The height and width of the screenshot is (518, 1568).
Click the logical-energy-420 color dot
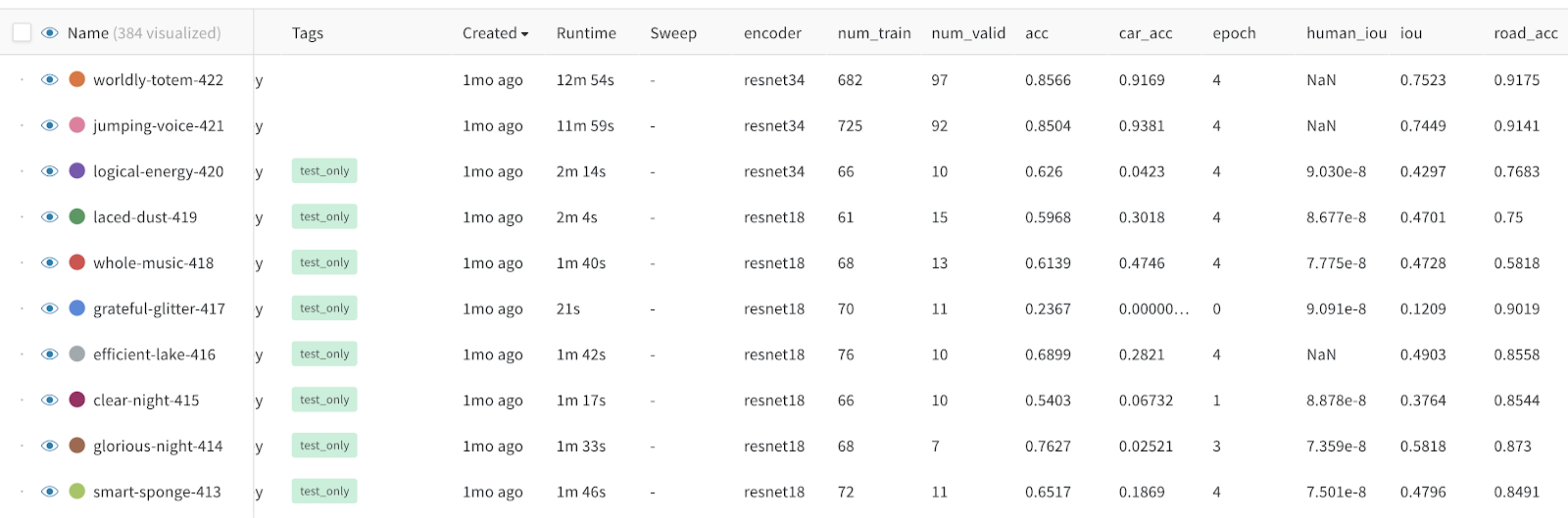[x=77, y=171]
